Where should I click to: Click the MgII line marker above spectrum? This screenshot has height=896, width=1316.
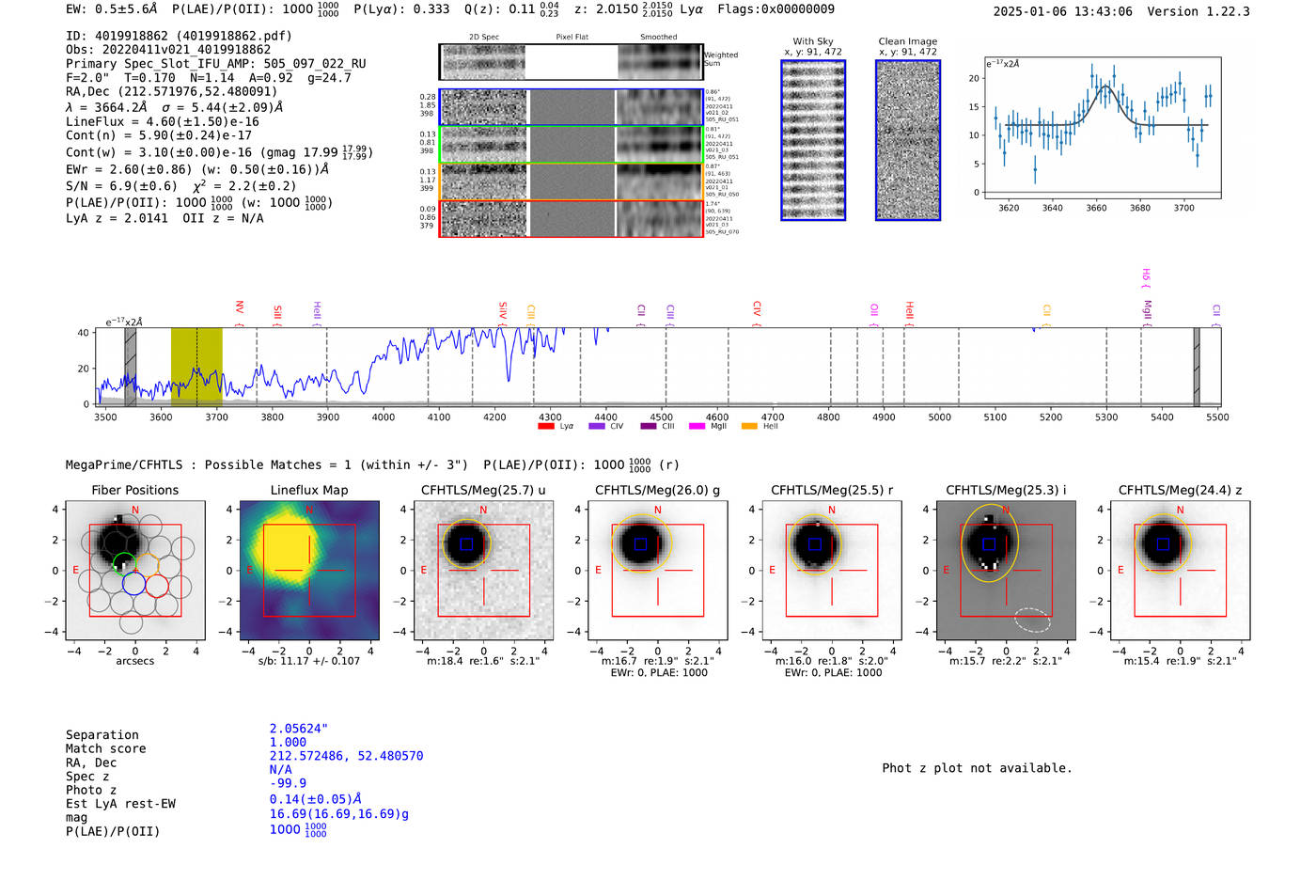1148,309
